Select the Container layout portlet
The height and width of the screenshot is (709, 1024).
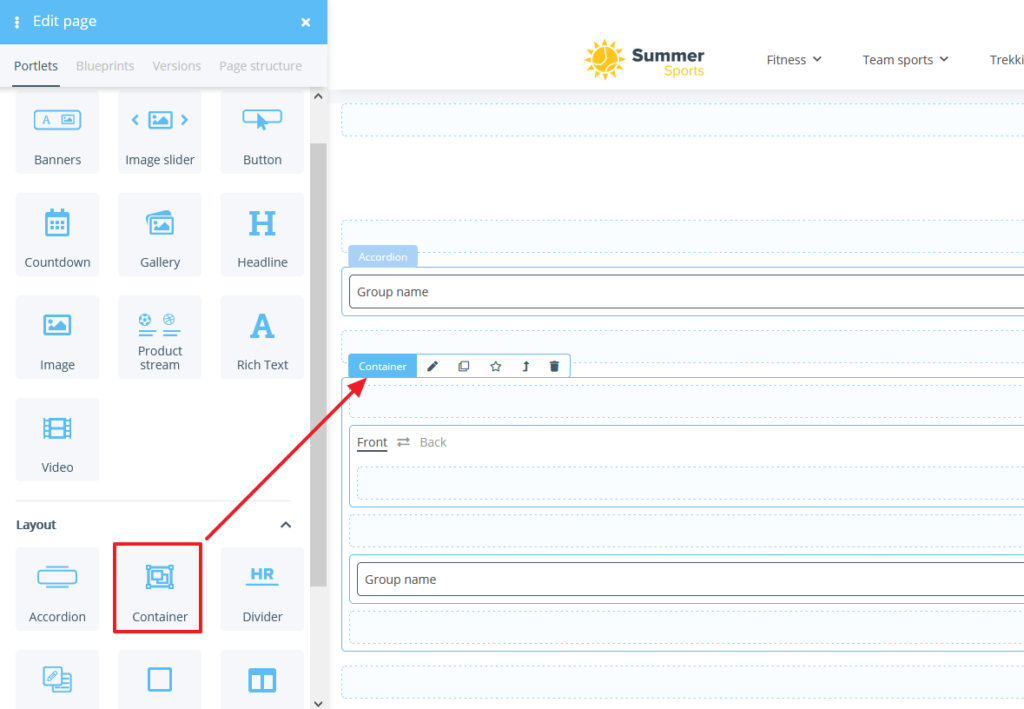[160, 589]
